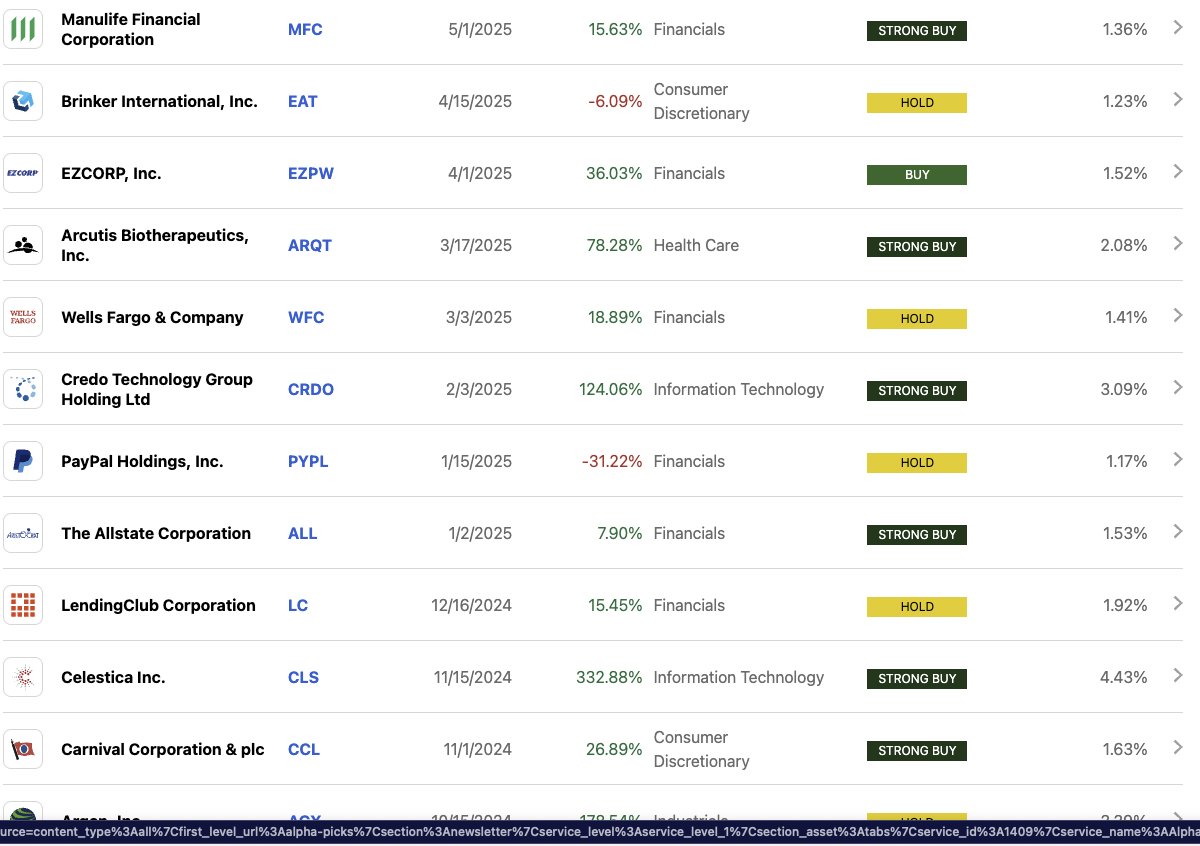
Task: Select Carnival Corporation & plc name
Action: click(x=163, y=750)
